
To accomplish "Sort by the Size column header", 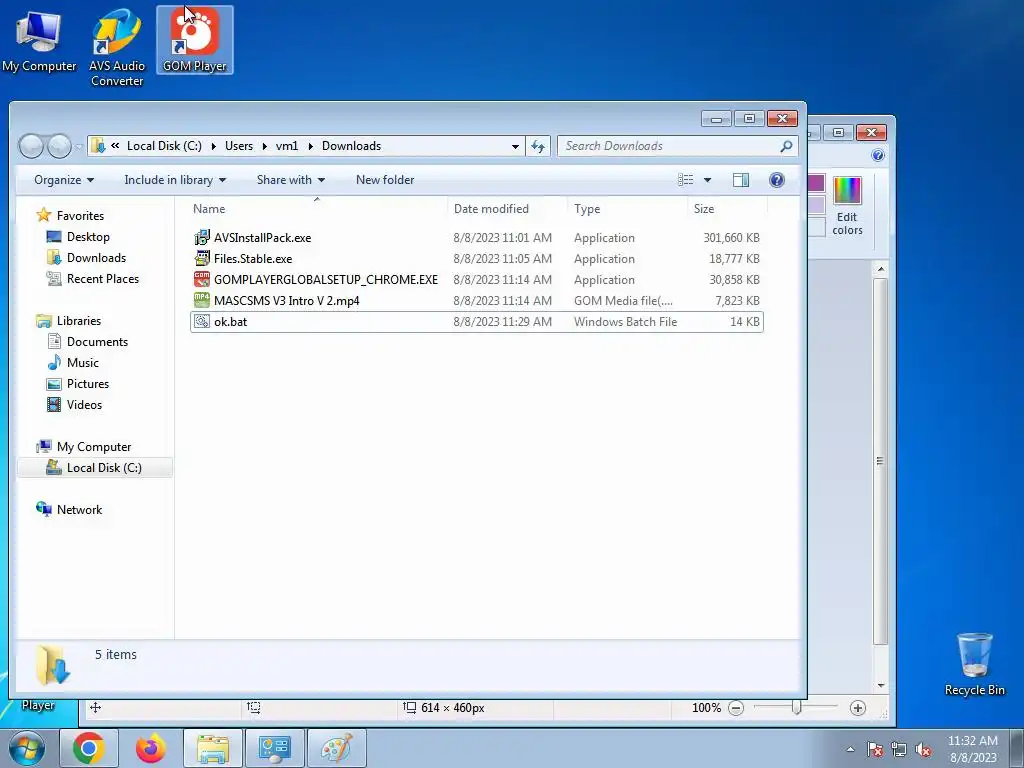I will coord(727,209).
